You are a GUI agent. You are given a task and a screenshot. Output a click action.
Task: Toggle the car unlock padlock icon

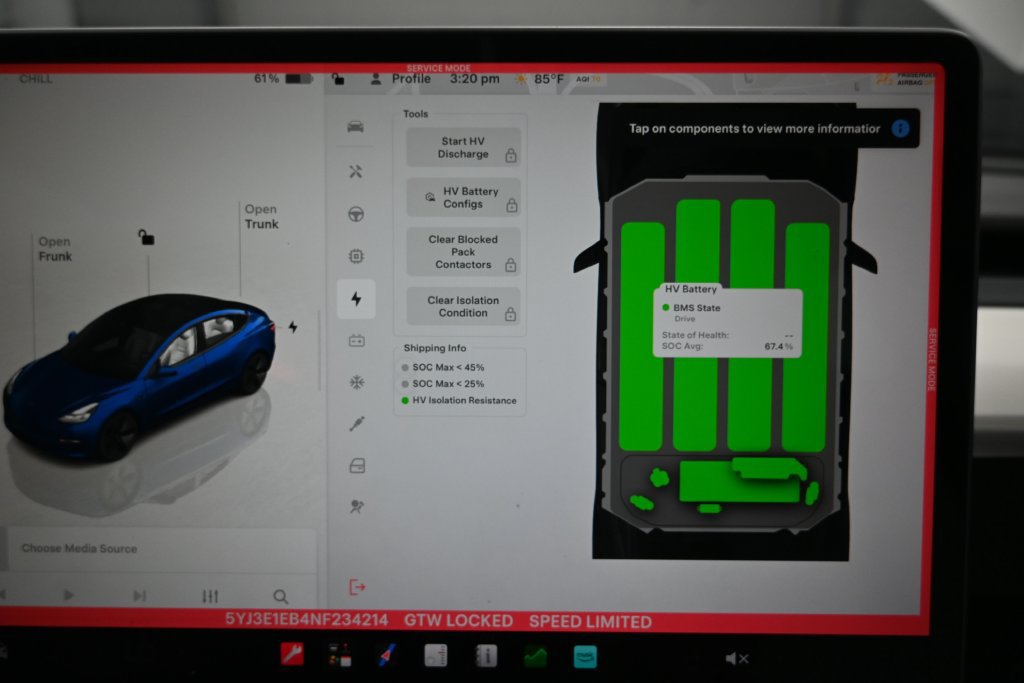coord(146,237)
